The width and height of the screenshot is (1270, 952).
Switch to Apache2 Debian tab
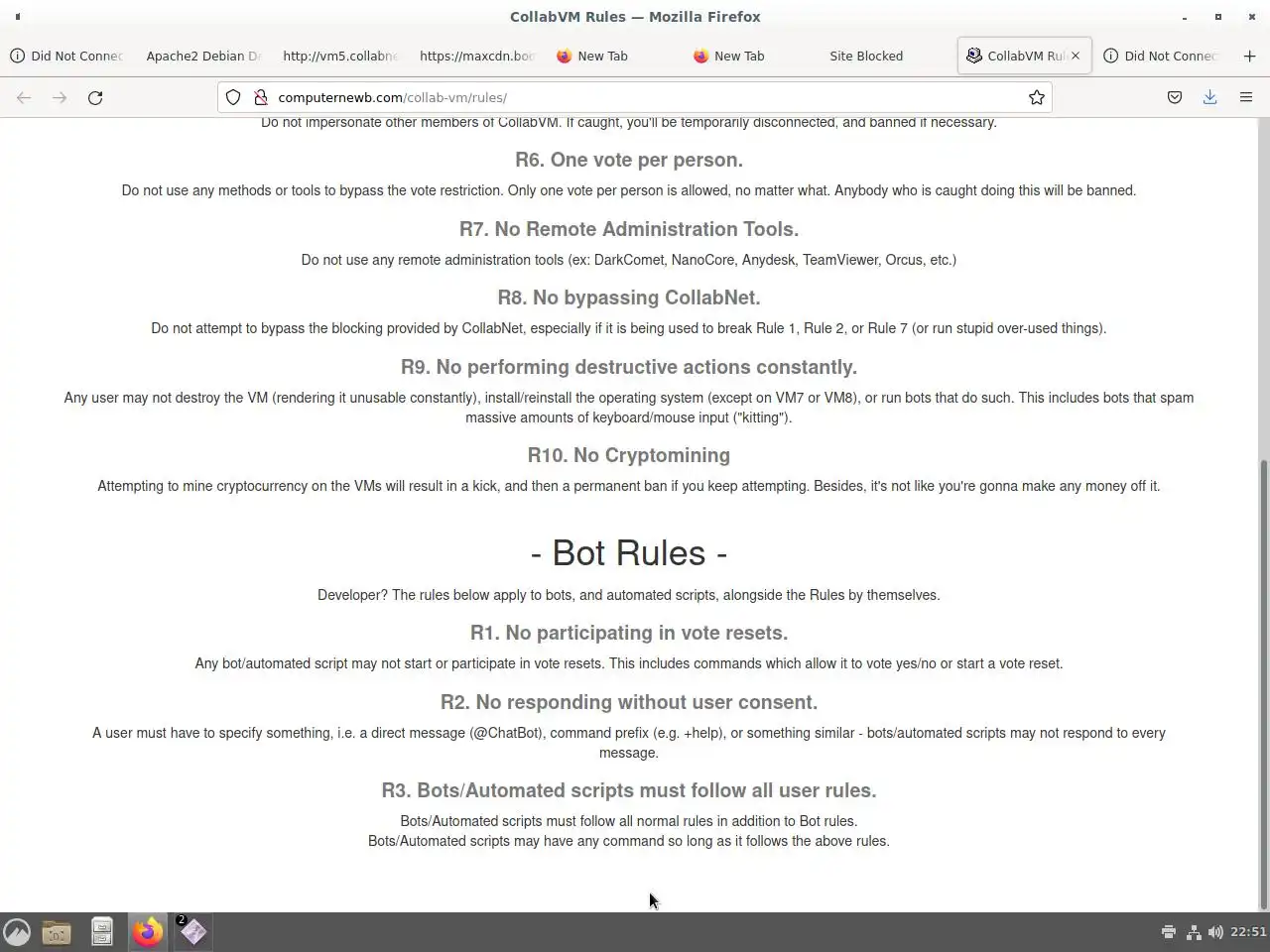pos(203,56)
